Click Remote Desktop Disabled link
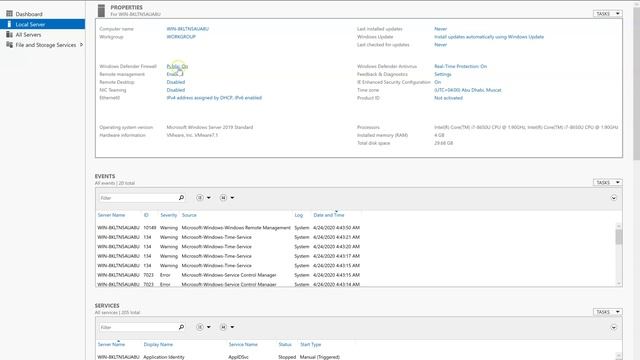The width and height of the screenshot is (640, 360). 176,82
